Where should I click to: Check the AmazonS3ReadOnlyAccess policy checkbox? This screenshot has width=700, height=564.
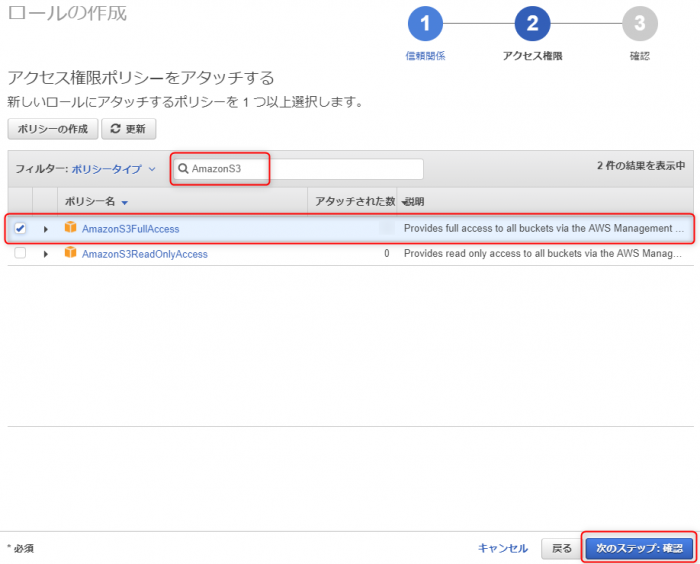click(20, 253)
